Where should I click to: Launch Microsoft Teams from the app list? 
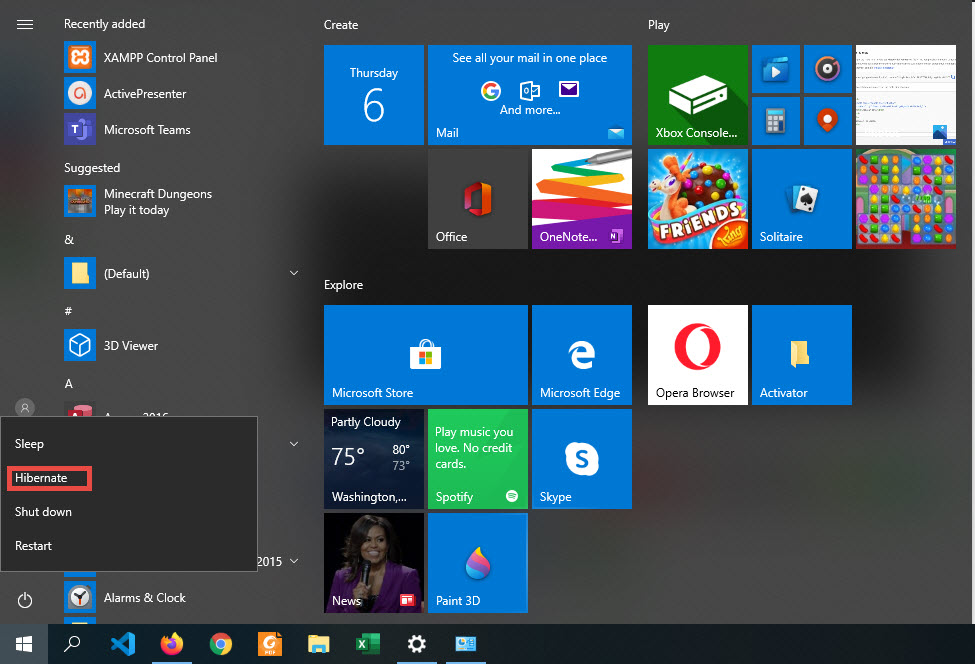(x=146, y=130)
